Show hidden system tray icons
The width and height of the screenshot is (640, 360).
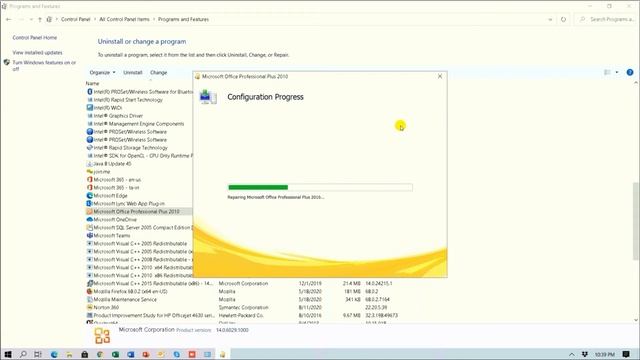point(572,354)
